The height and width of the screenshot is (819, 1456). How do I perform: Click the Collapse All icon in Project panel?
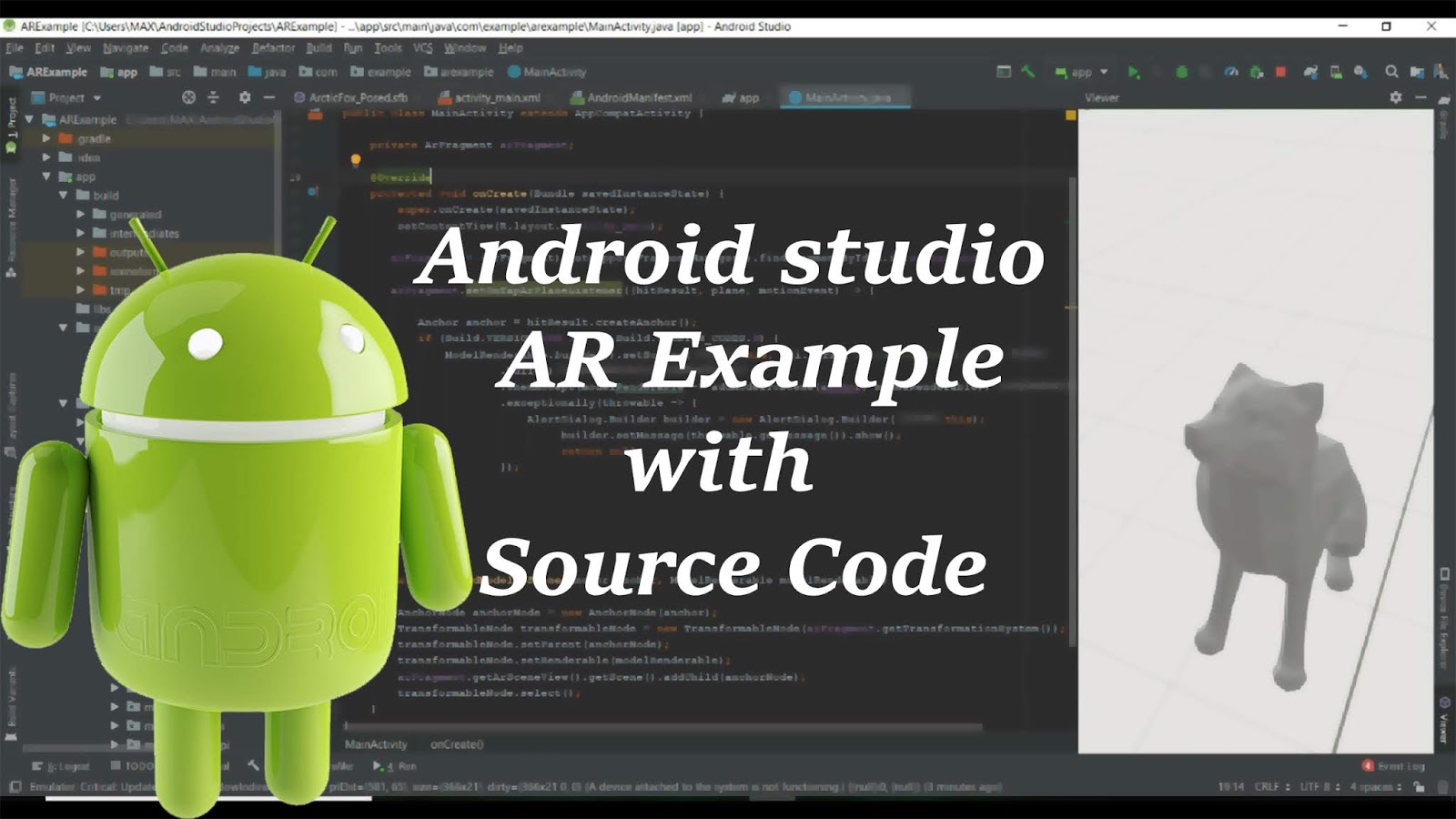coord(214,97)
